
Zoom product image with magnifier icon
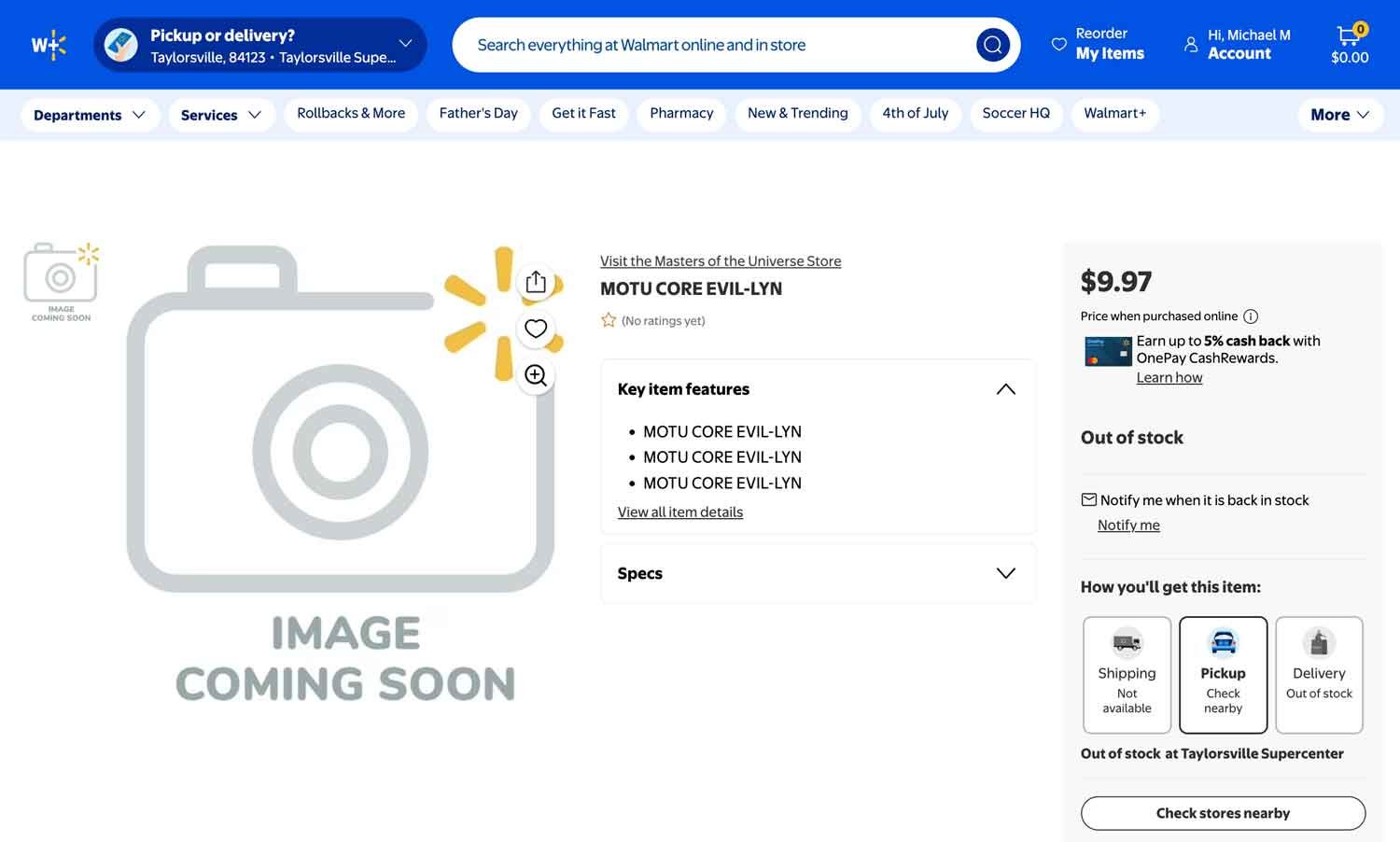[x=536, y=375]
